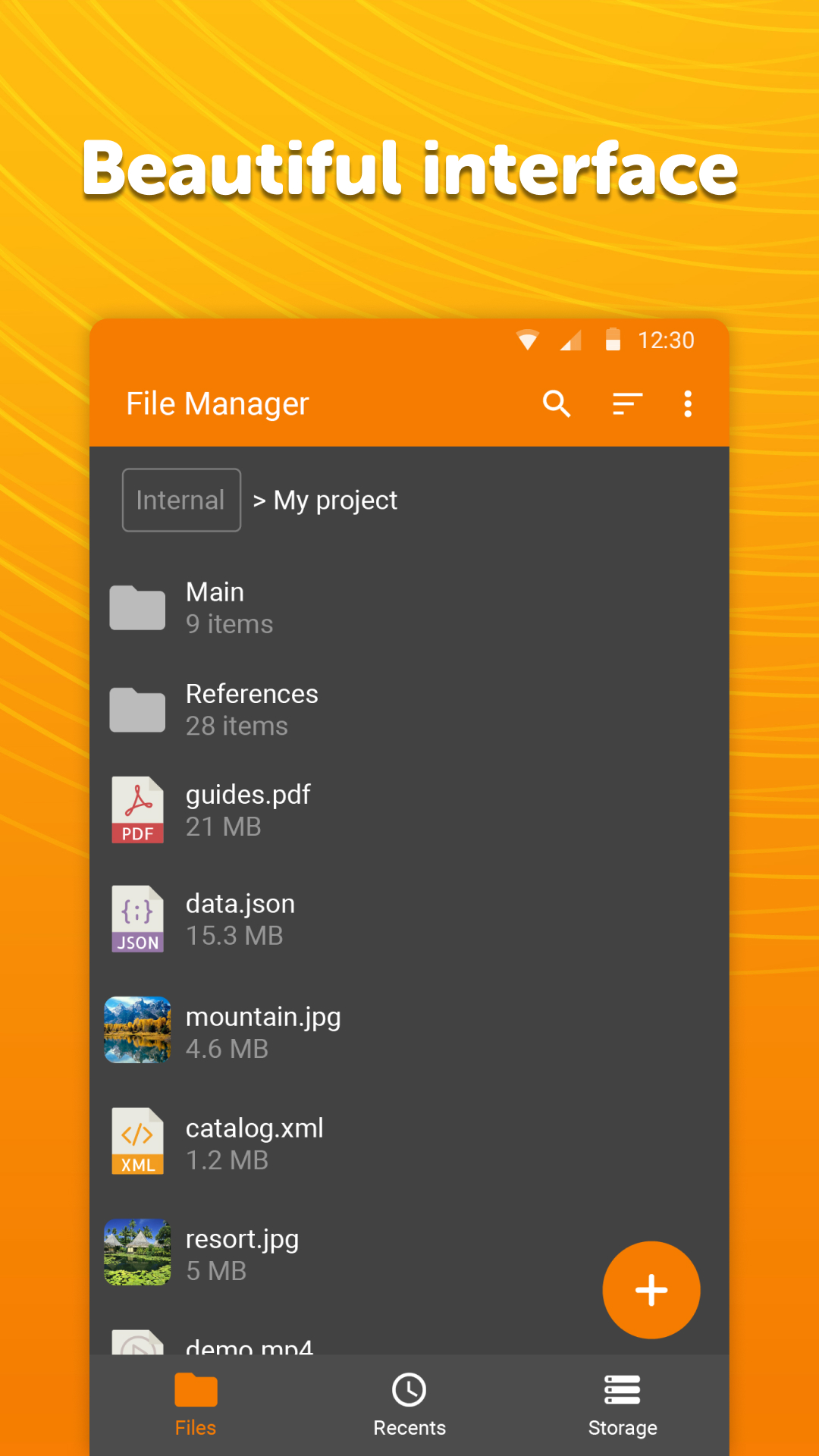Tap the search magnifier icon
This screenshot has height=1456, width=819.
pos(557,404)
